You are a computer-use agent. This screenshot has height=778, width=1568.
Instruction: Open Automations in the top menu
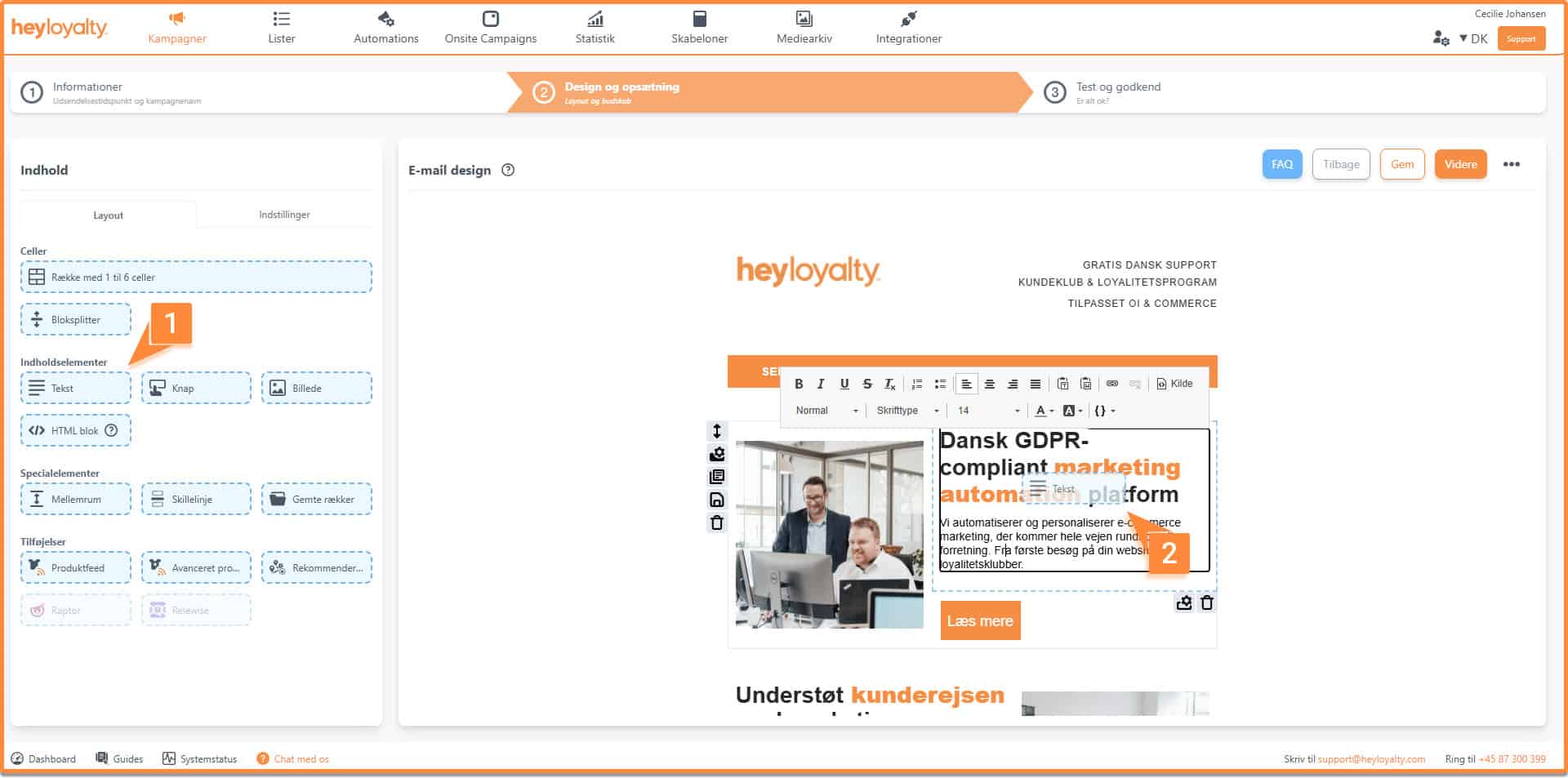click(385, 28)
